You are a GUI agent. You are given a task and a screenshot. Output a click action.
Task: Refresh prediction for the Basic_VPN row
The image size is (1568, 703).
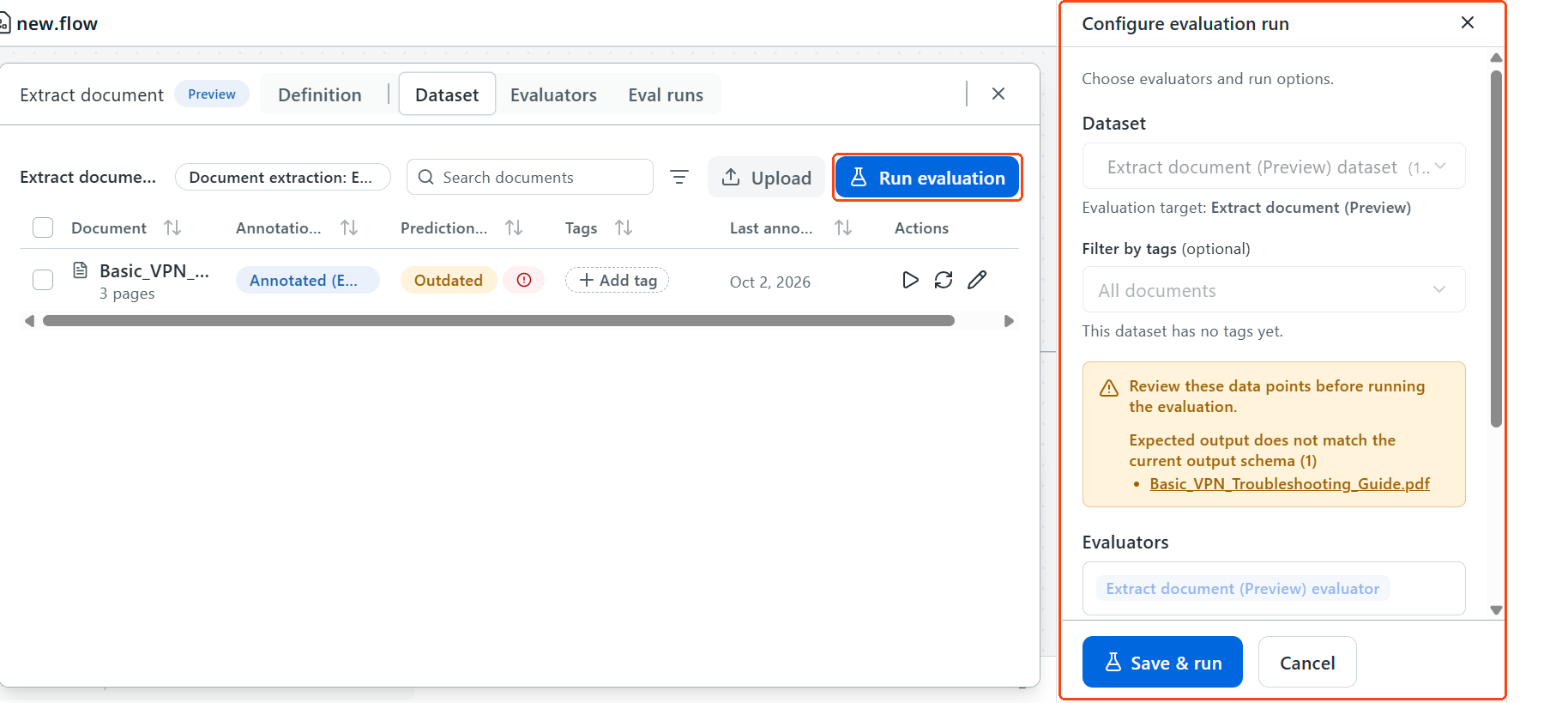(944, 280)
